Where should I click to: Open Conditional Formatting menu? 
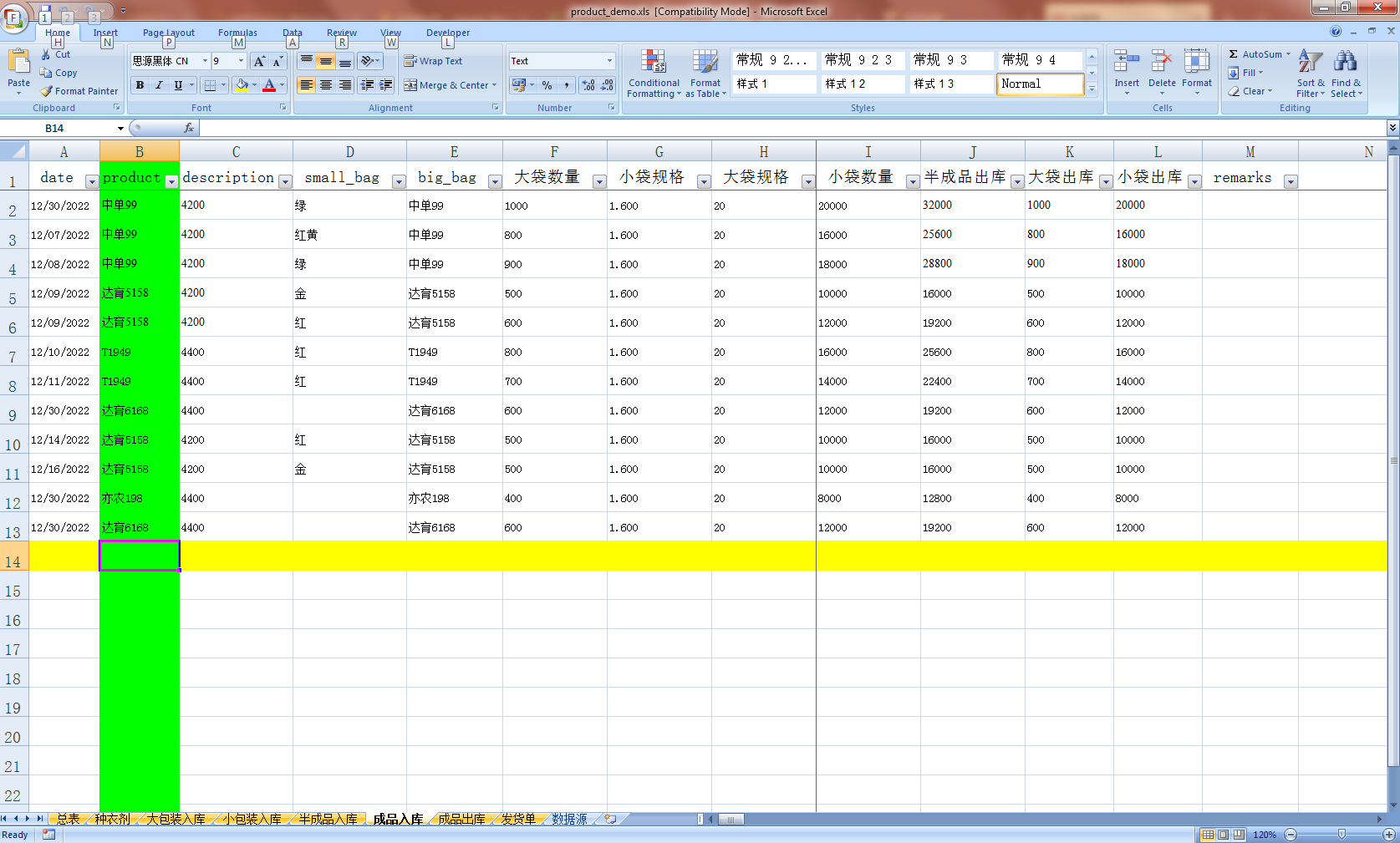654,74
